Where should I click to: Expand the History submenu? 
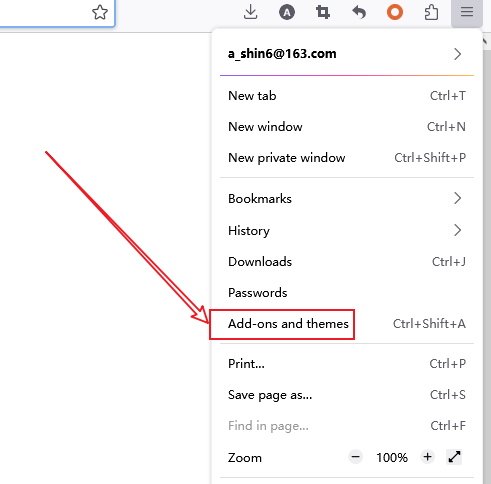click(347, 230)
